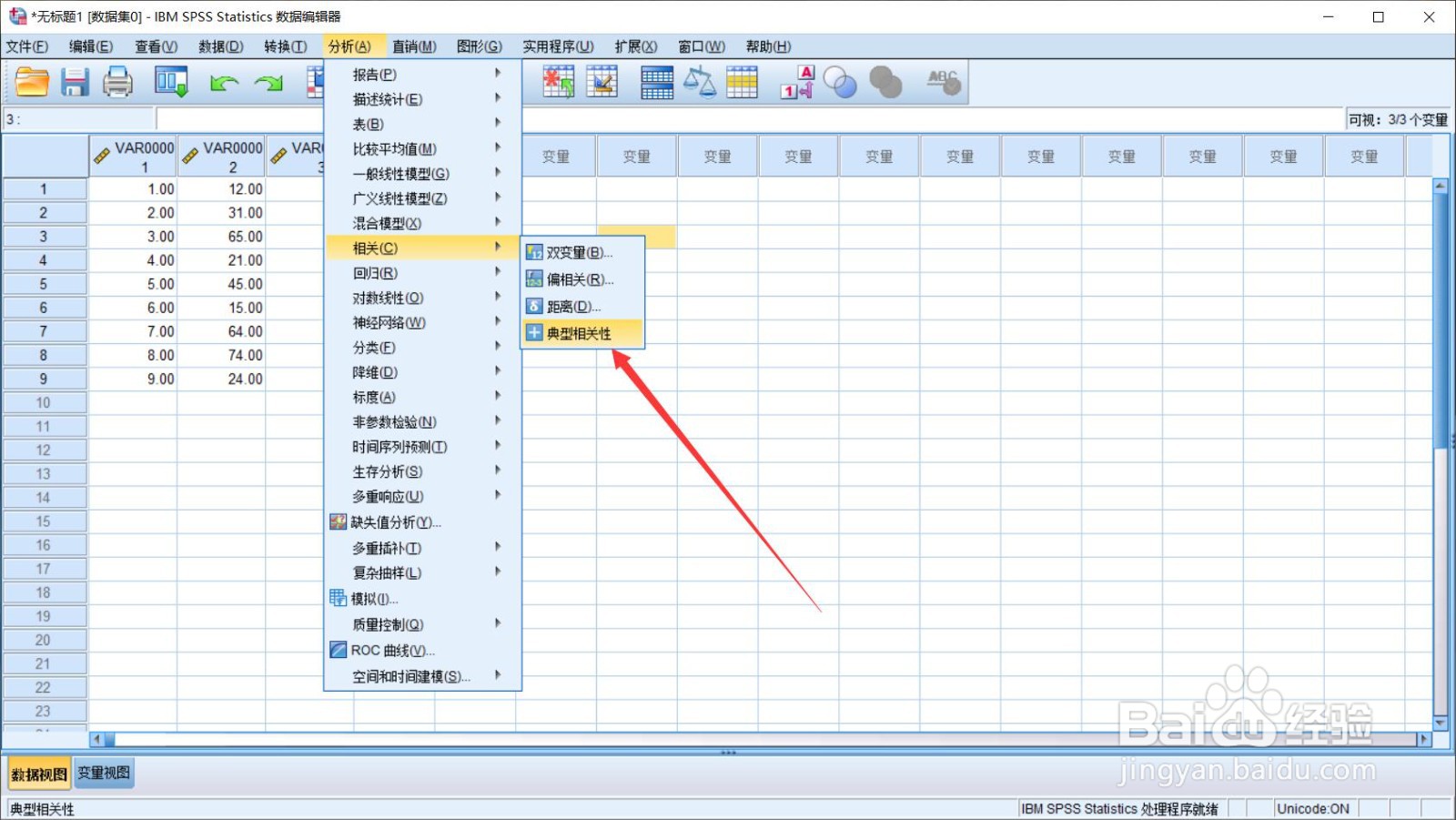The height and width of the screenshot is (820, 1456).
Task: Click the chart icon next to Insert variable
Action: pos(602,82)
